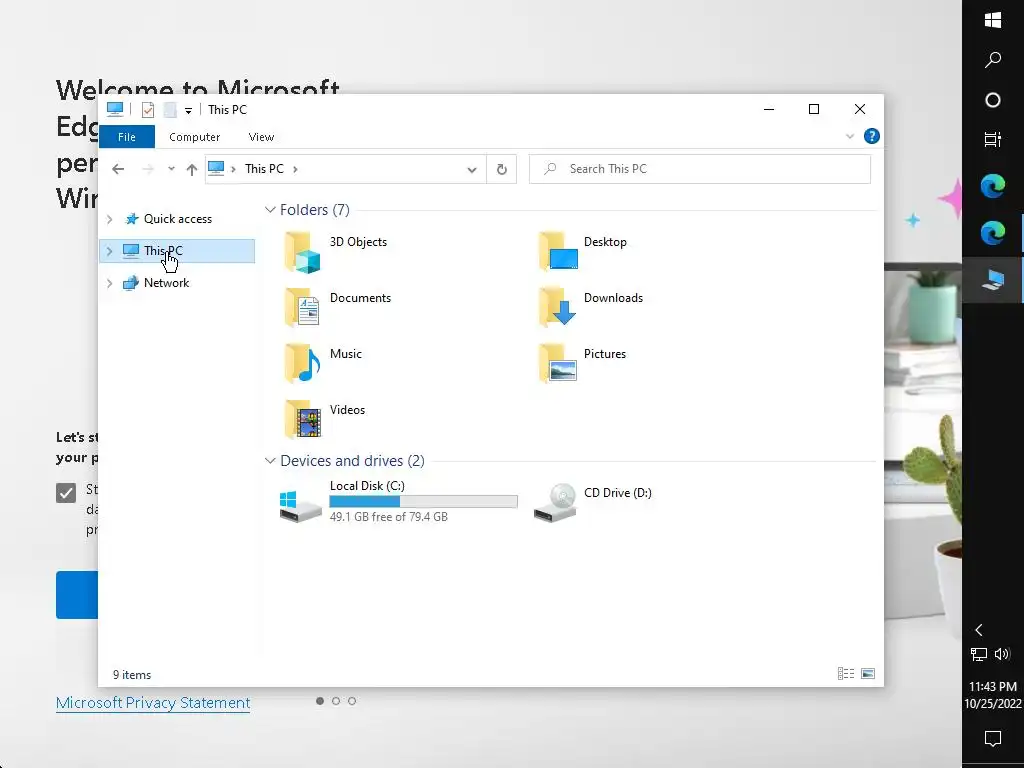Select the Downloads folder icon
This screenshot has height=768, width=1024.
(558, 307)
